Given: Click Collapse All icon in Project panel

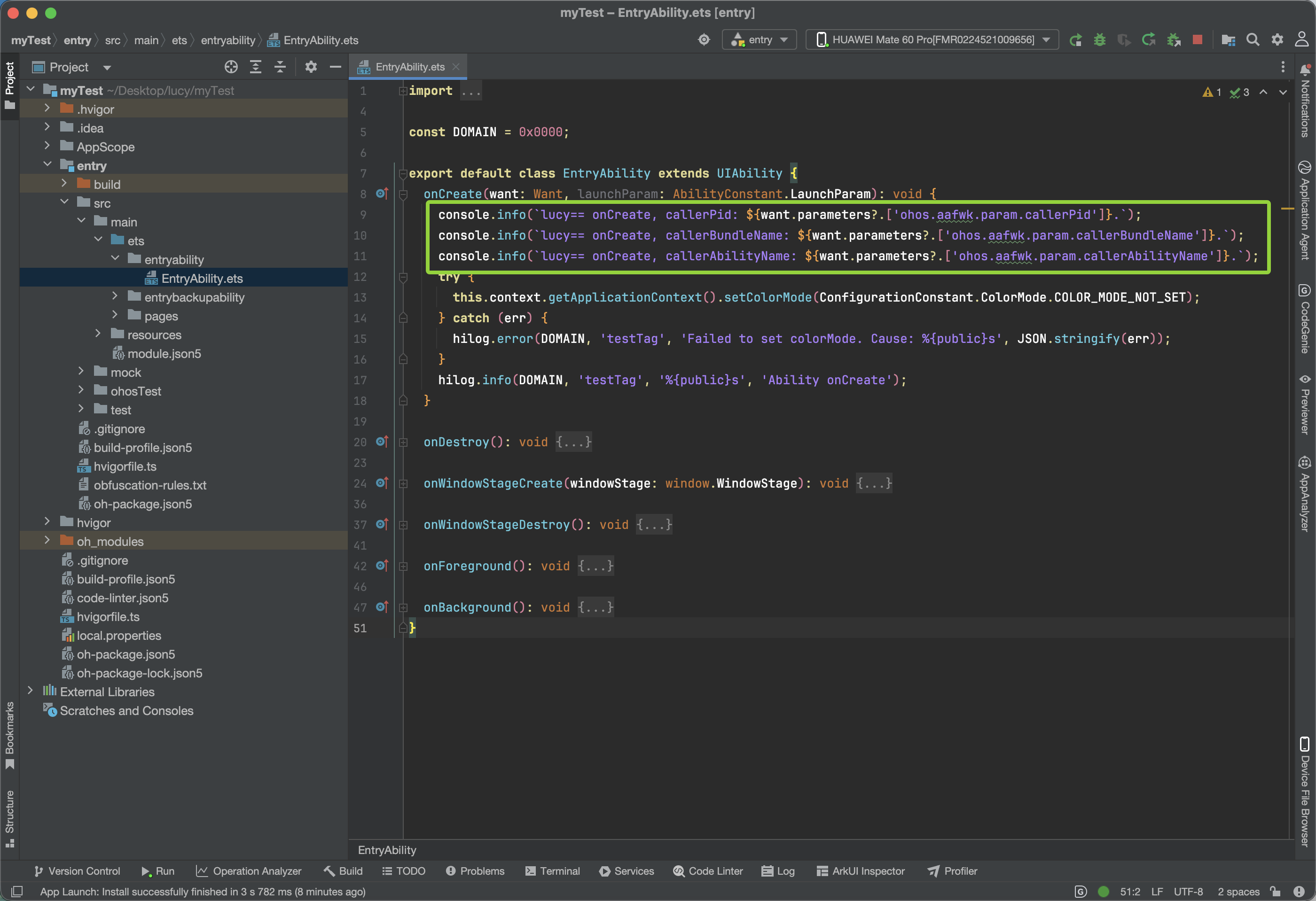Looking at the screenshot, I should (x=280, y=67).
